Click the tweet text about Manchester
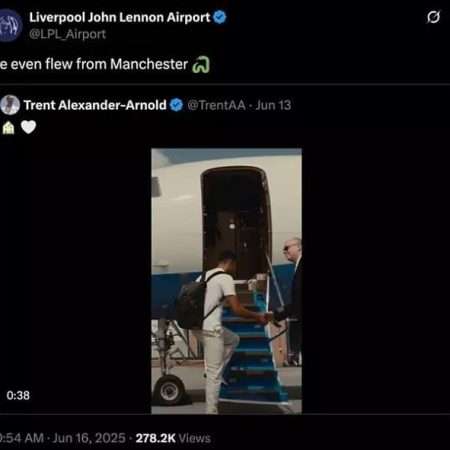Image resolution: width=450 pixels, height=450 pixels. [94, 64]
